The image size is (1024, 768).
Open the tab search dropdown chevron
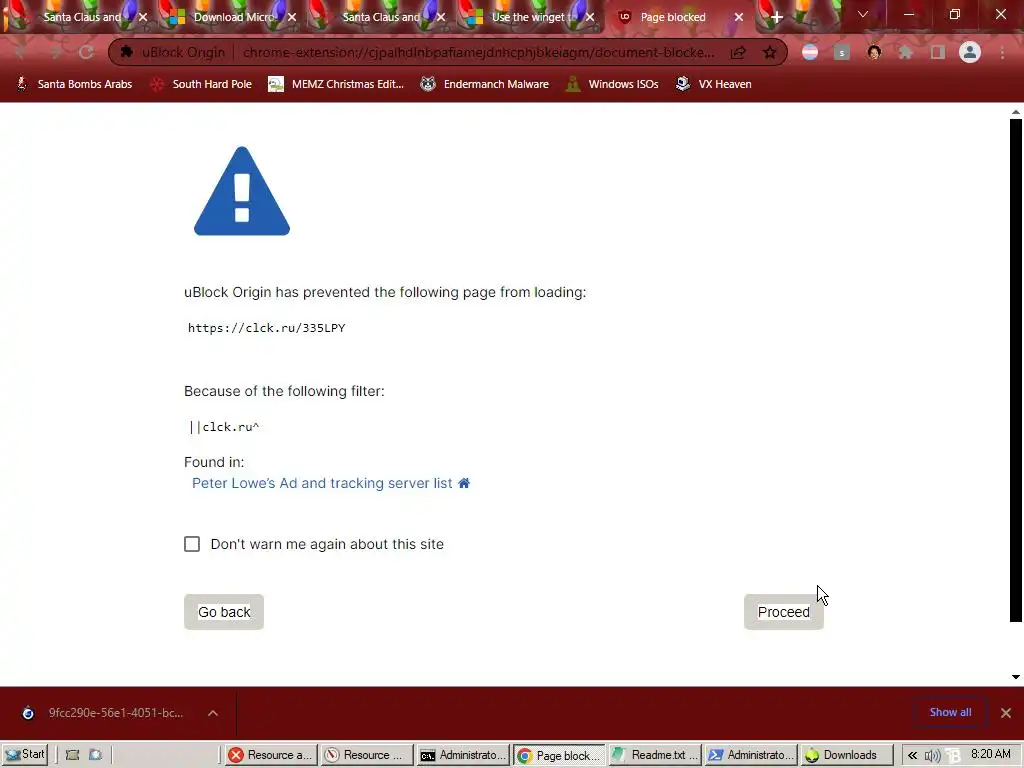point(863,14)
